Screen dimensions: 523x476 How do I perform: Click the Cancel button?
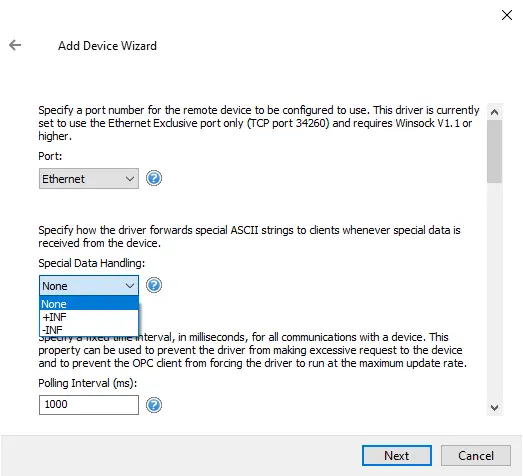tap(476, 455)
